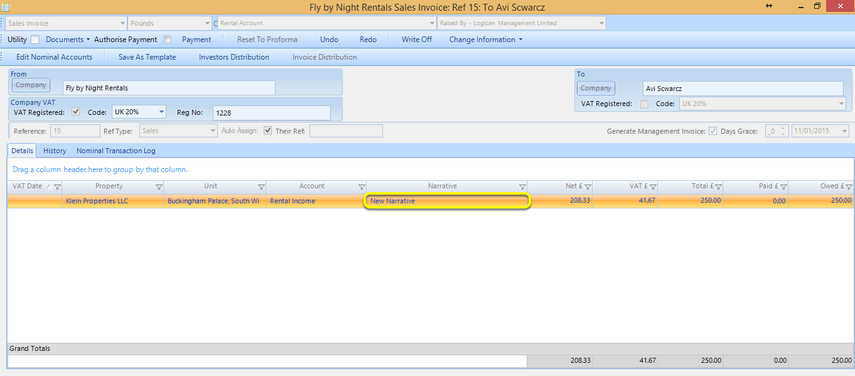Image resolution: width=855 pixels, height=376 pixels.
Task: Select the Rental Income account cell
Action: coord(316,201)
